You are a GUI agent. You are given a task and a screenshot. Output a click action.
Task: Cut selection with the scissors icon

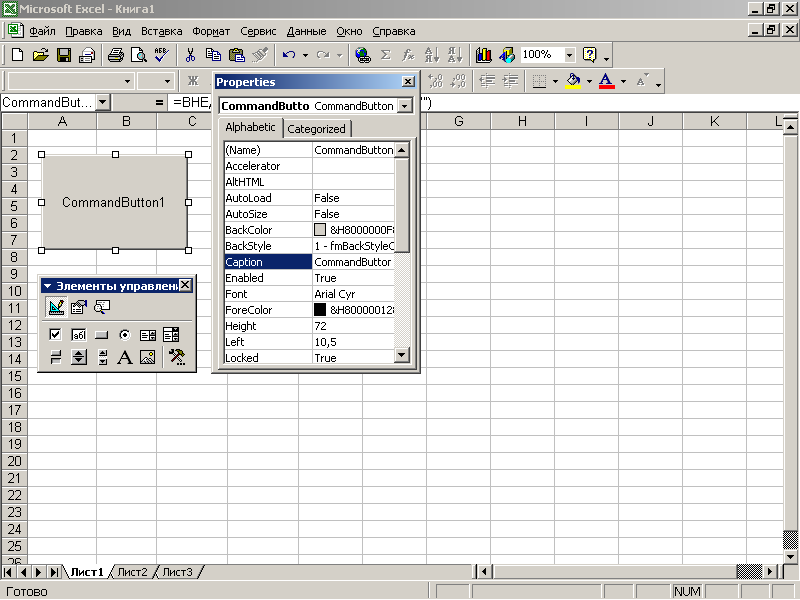[x=190, y=55]
